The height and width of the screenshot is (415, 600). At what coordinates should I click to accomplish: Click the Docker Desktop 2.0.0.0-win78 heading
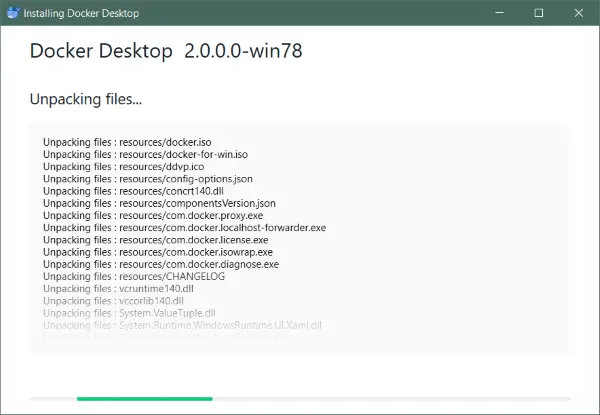(166, 51)
